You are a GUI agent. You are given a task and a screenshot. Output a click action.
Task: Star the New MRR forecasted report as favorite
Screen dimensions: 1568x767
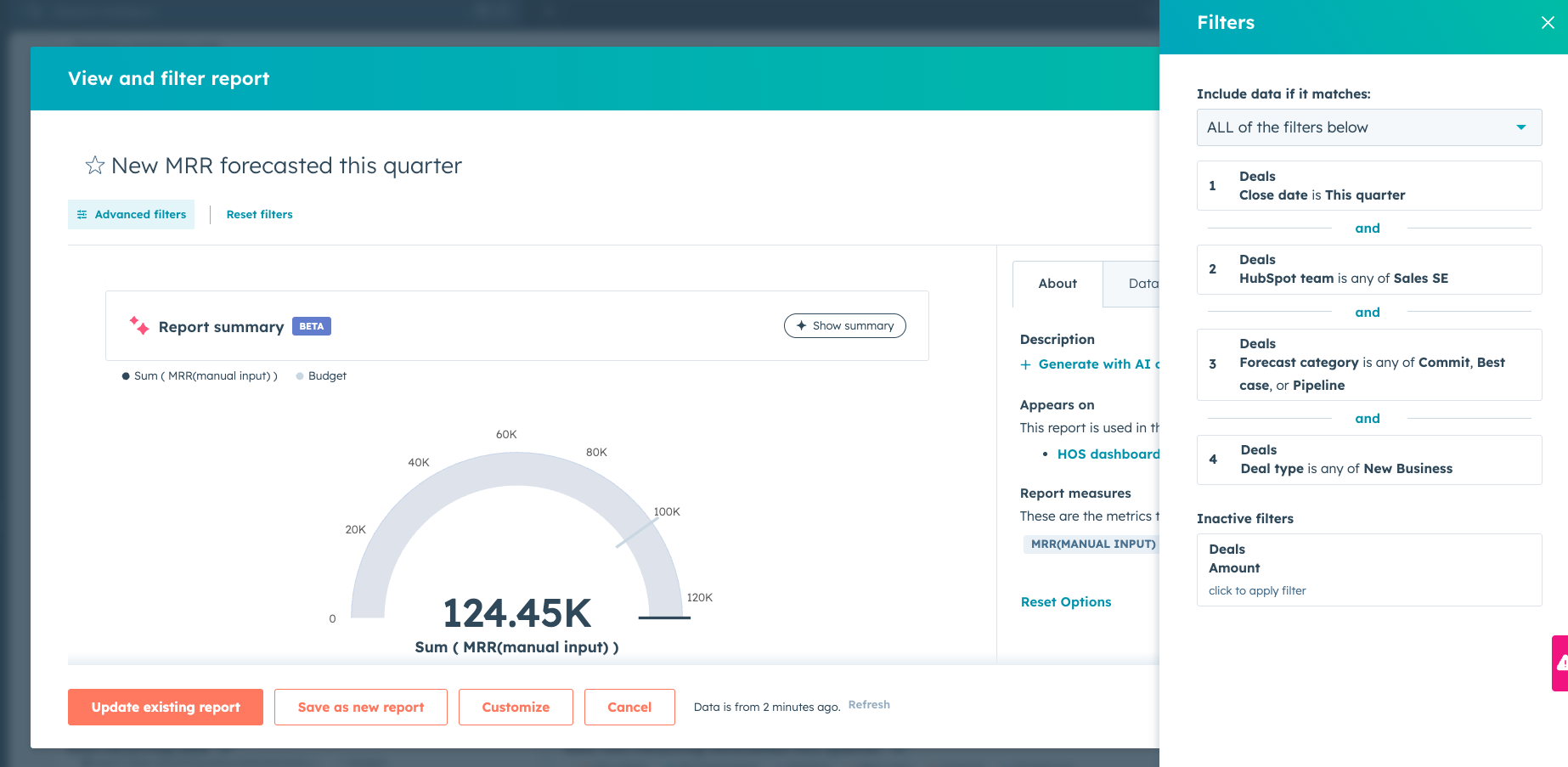tap(94, 166)
